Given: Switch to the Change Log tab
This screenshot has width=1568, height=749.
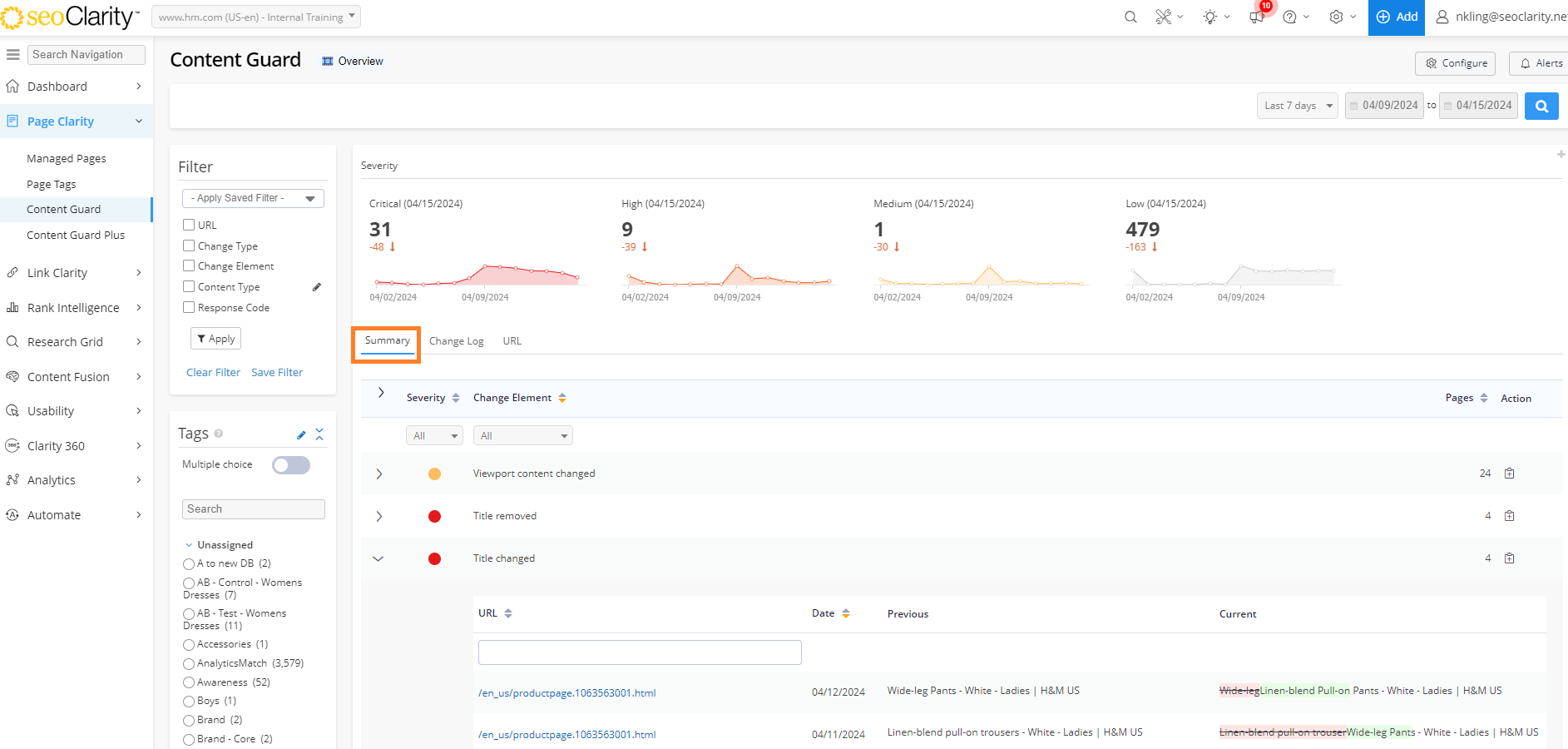Looking at the screenshot, I should point(456,341).
